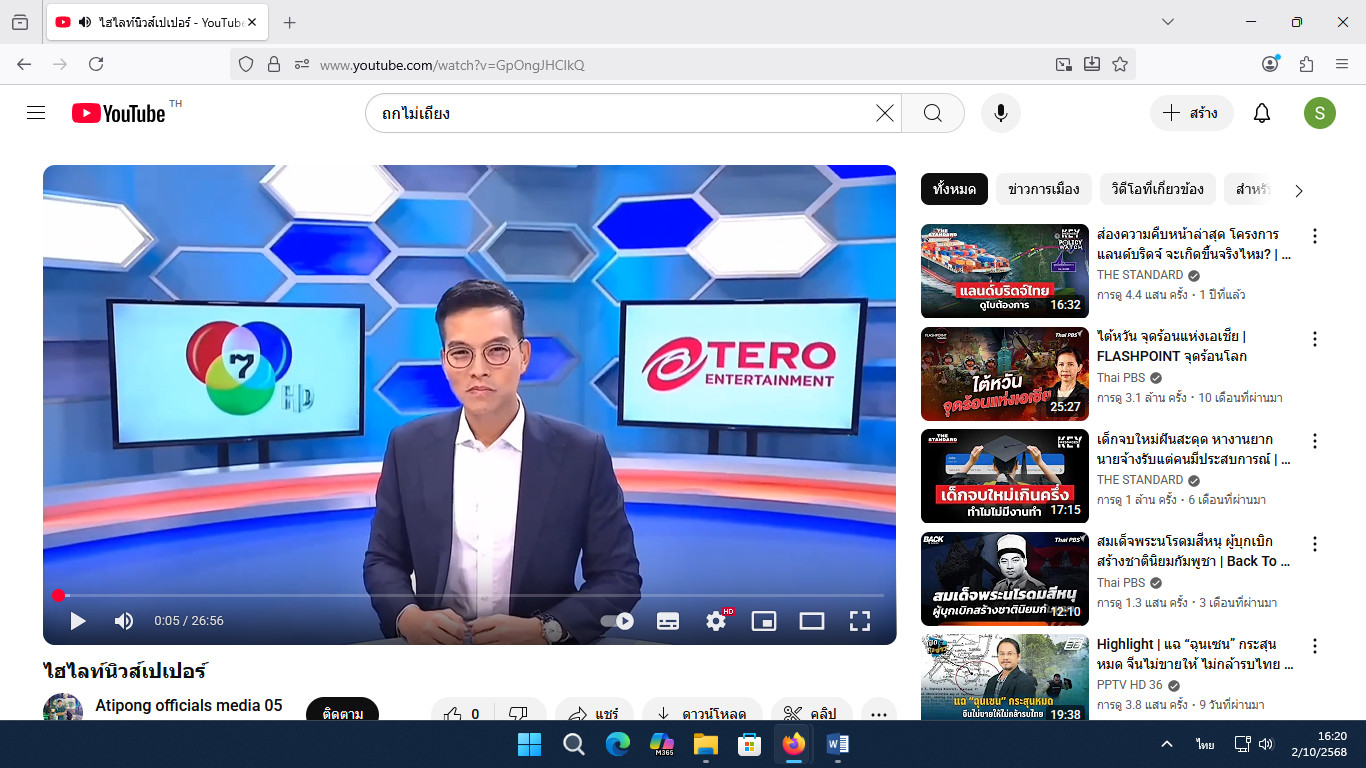Open options menu for สมเด็จพระนโรดมสีหนุ video
The image size is (1366, 768).
(1315, 544)
